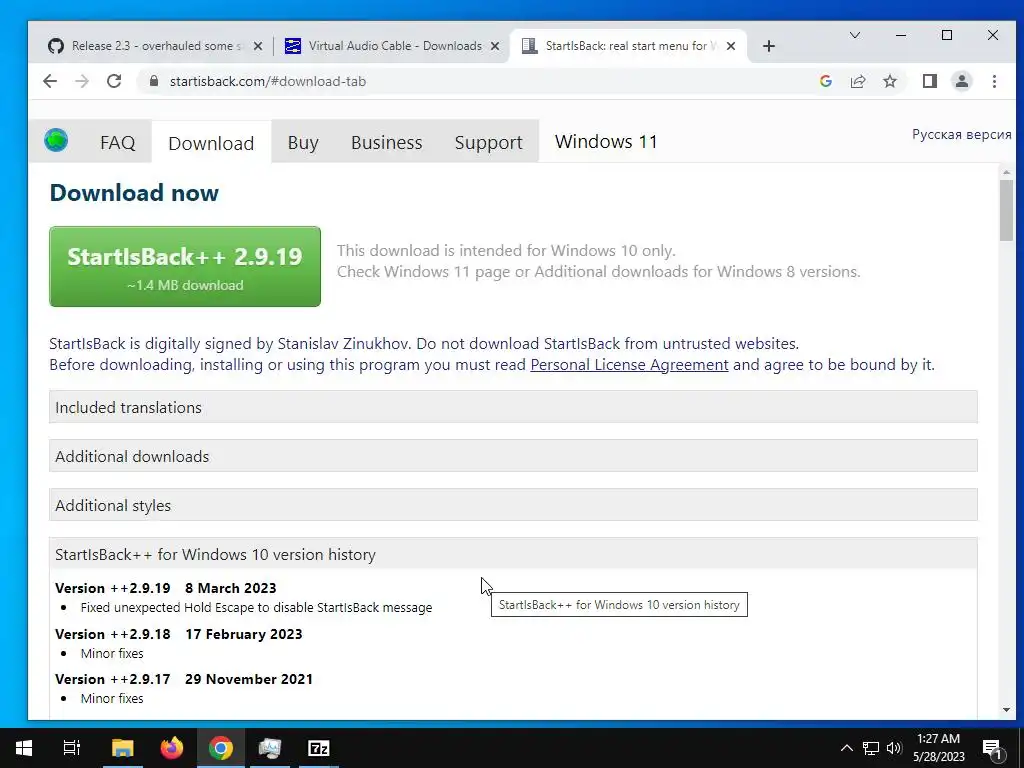Click the page vertical scrollbar thumb
The image size is (1024, 768).
pos(1006,209)
